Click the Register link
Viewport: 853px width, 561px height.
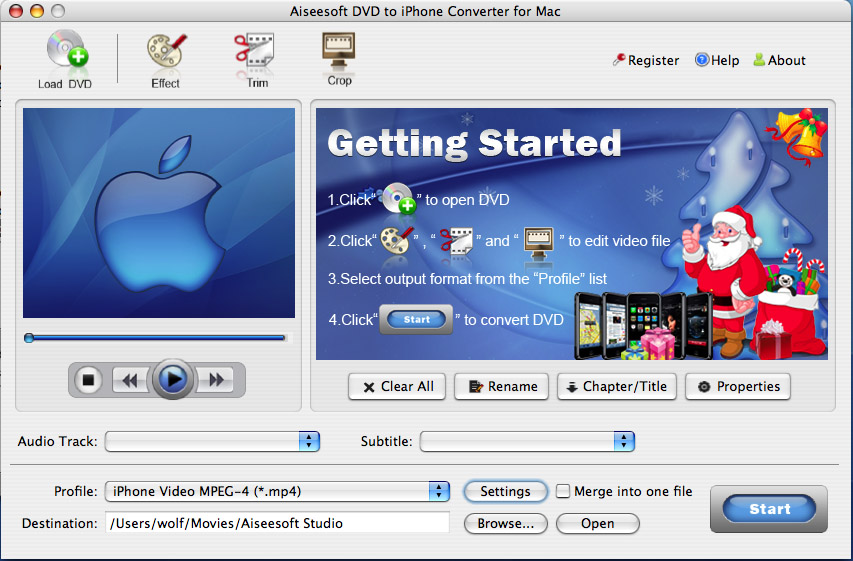[x=646, y=60]
